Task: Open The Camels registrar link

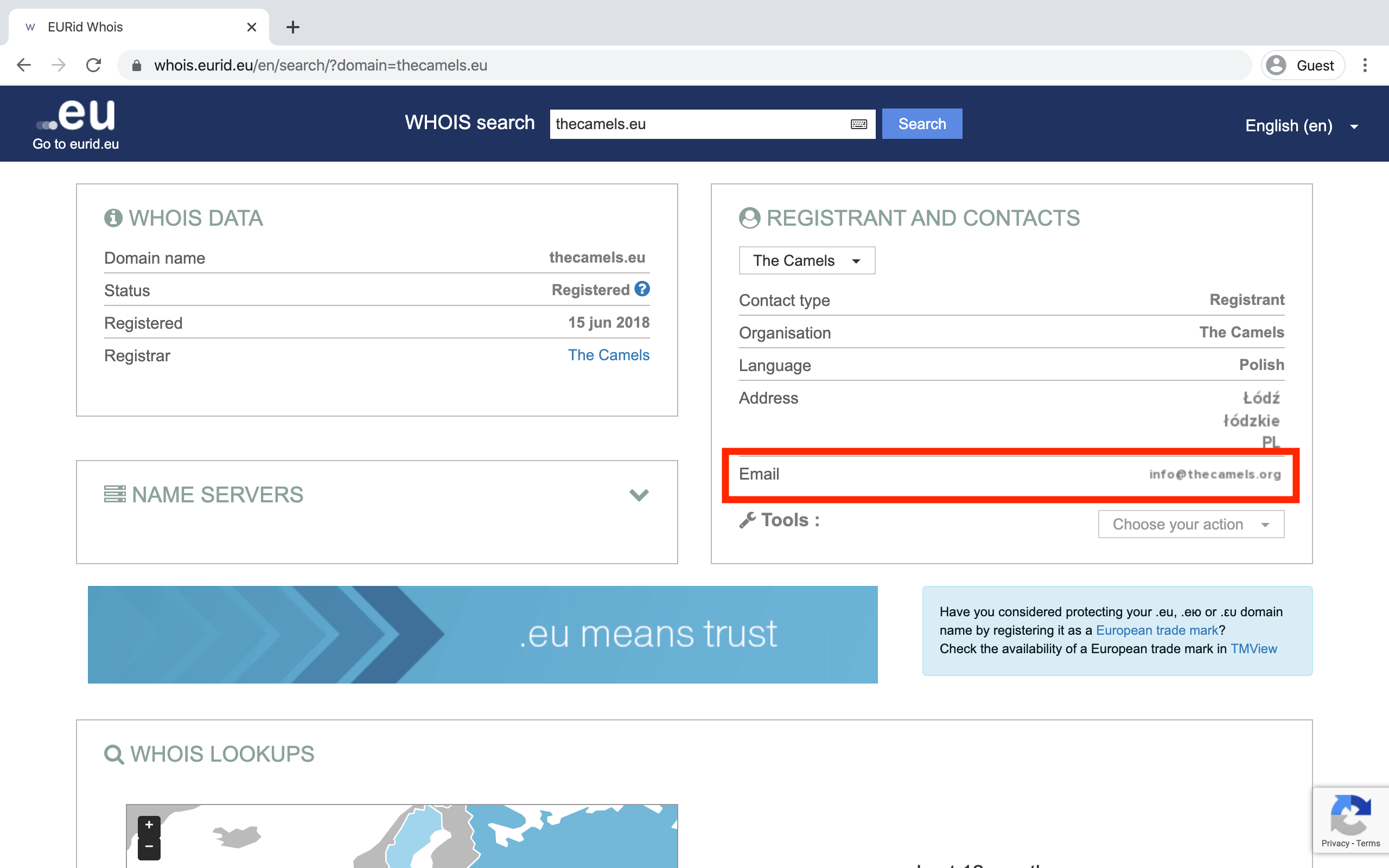Action: point(608,355)
